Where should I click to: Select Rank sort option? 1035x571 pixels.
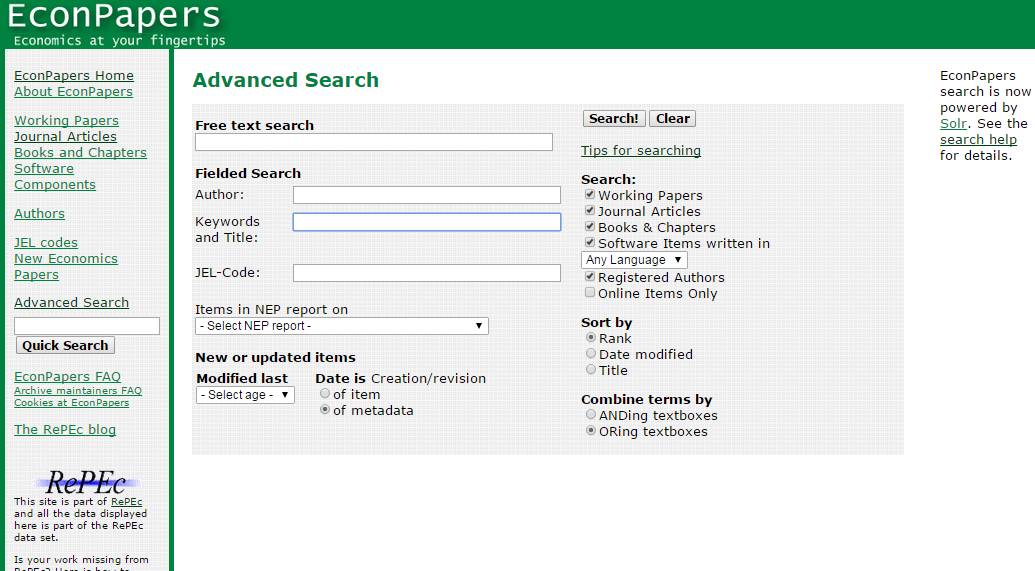(x=591, y=337)
